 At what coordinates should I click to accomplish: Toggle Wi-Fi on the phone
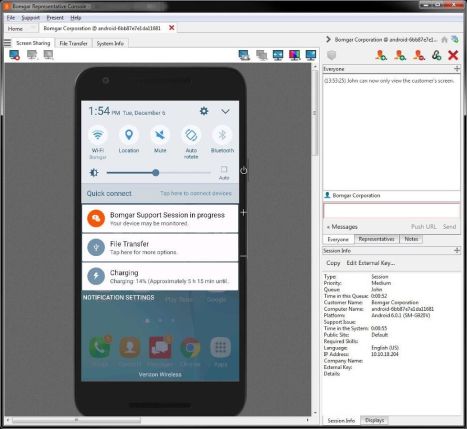coord(98,135)
